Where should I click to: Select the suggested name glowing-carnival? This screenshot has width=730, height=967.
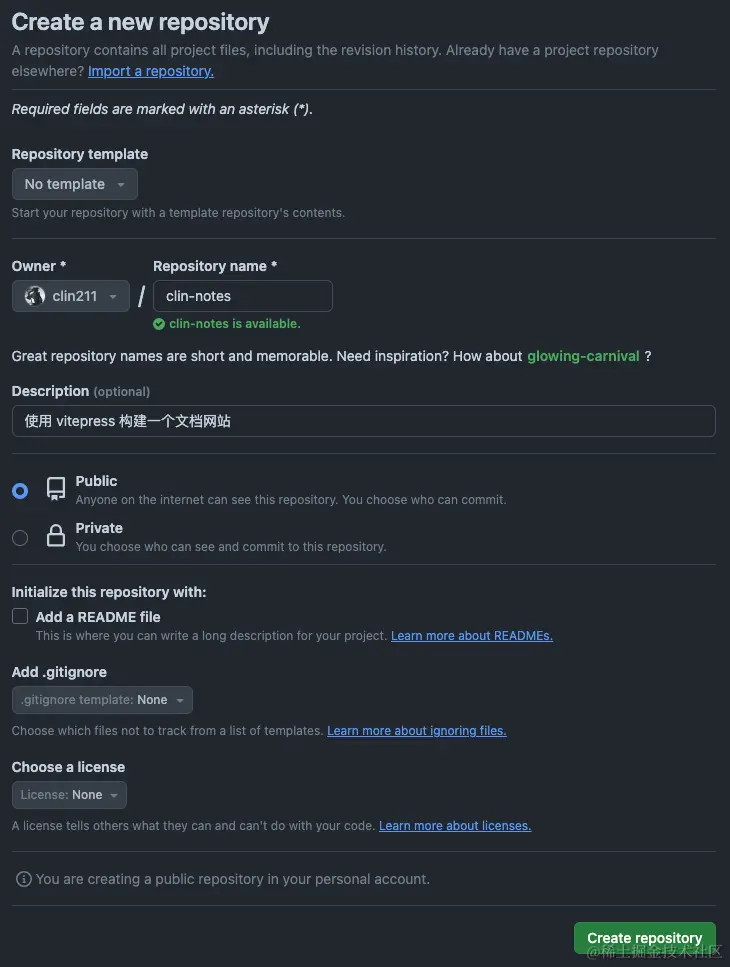click(x=583, y=355)
